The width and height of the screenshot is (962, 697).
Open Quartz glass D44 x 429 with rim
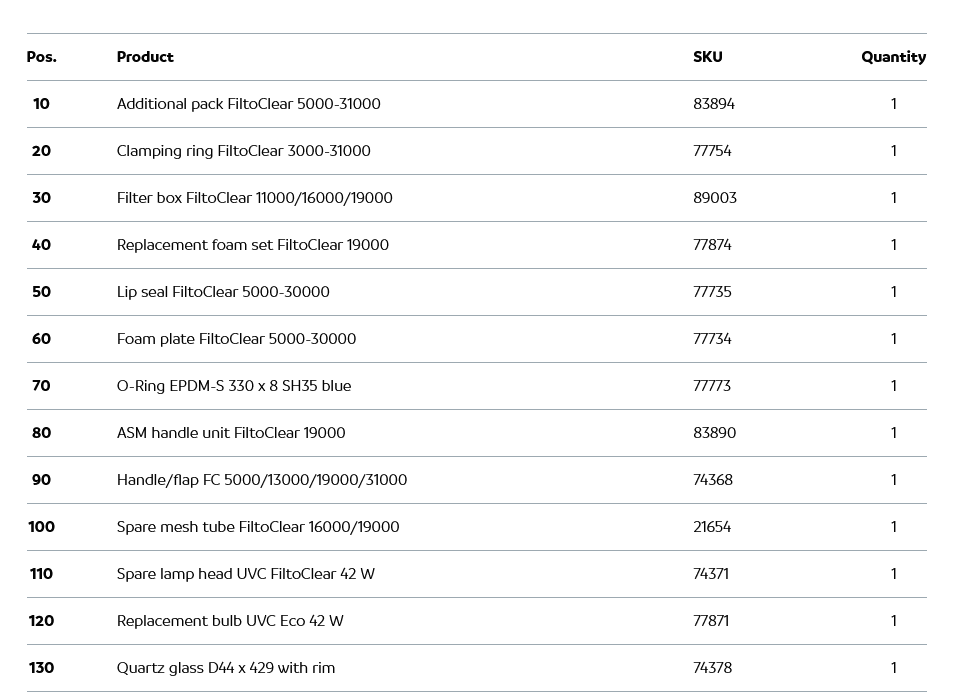pos(226,668)
